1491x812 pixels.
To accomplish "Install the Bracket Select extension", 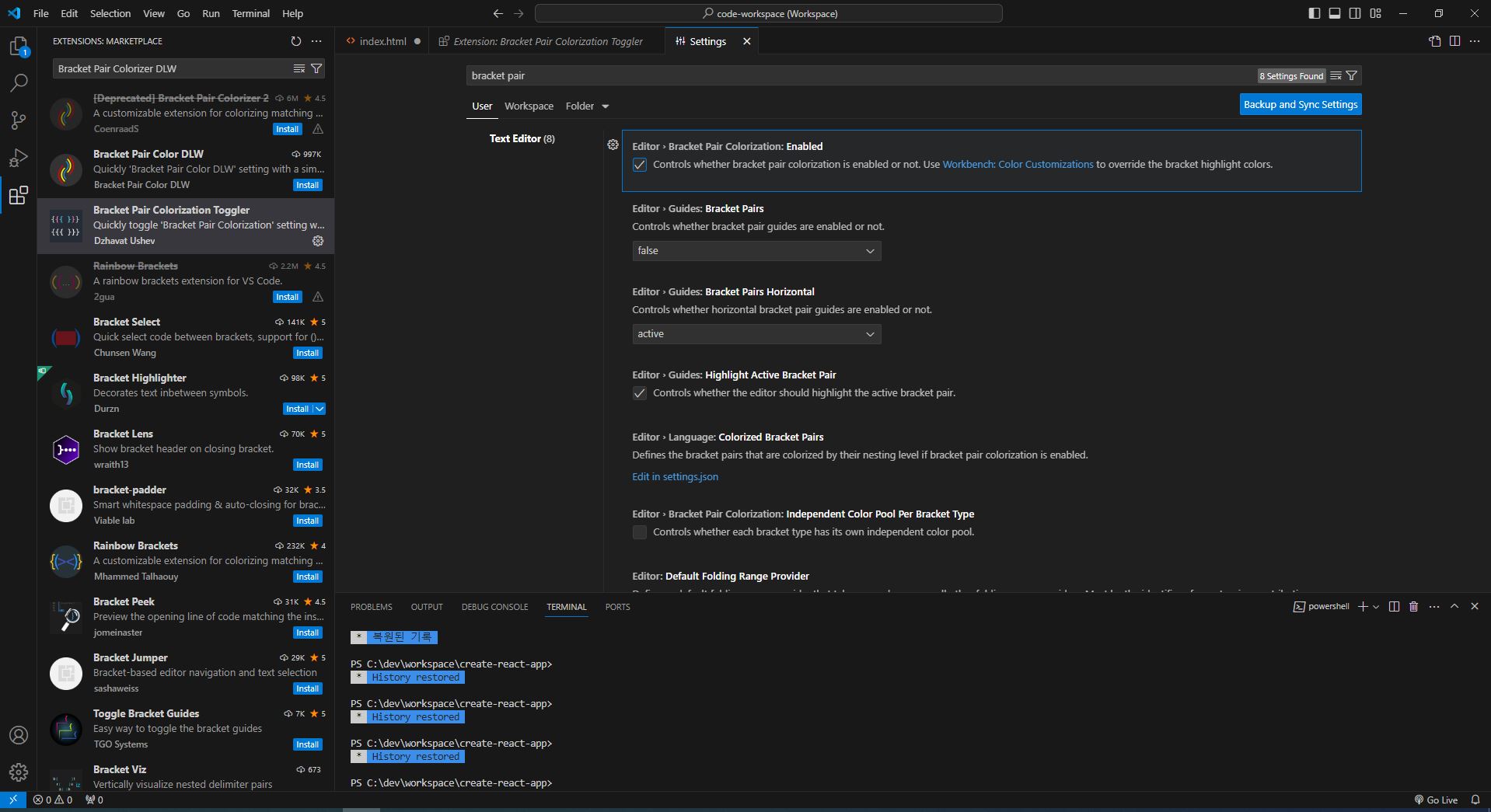I will (308, 353).
